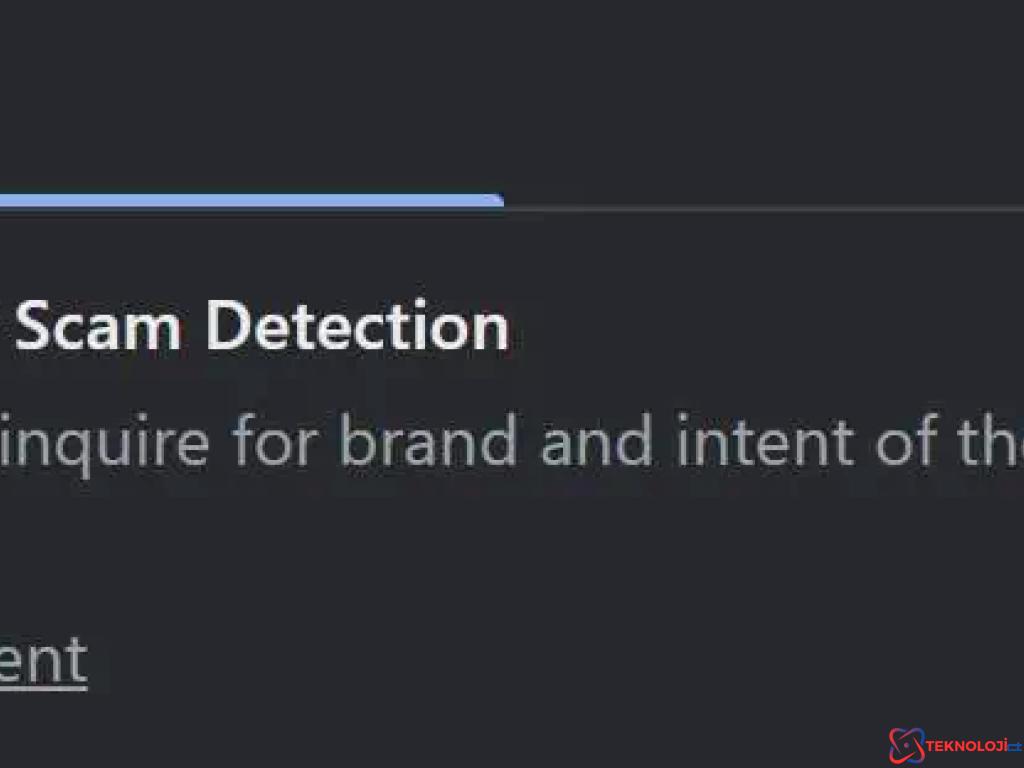Click the word "and" in the description
Viewport: 1024px width, 768px height.
pos(597,441)
